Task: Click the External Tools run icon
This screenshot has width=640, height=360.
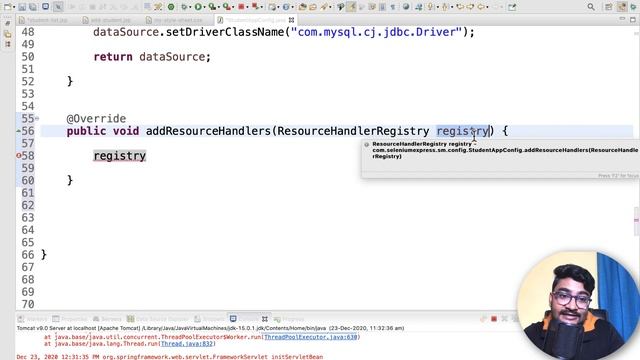Action: pos(226,7)
